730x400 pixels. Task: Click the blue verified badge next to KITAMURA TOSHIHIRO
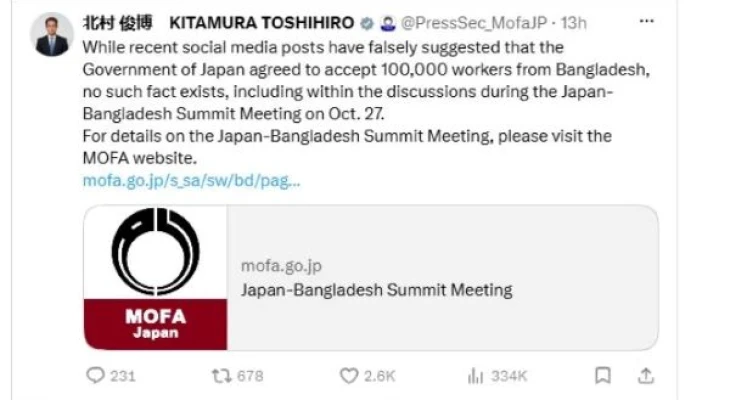(367, 23)
